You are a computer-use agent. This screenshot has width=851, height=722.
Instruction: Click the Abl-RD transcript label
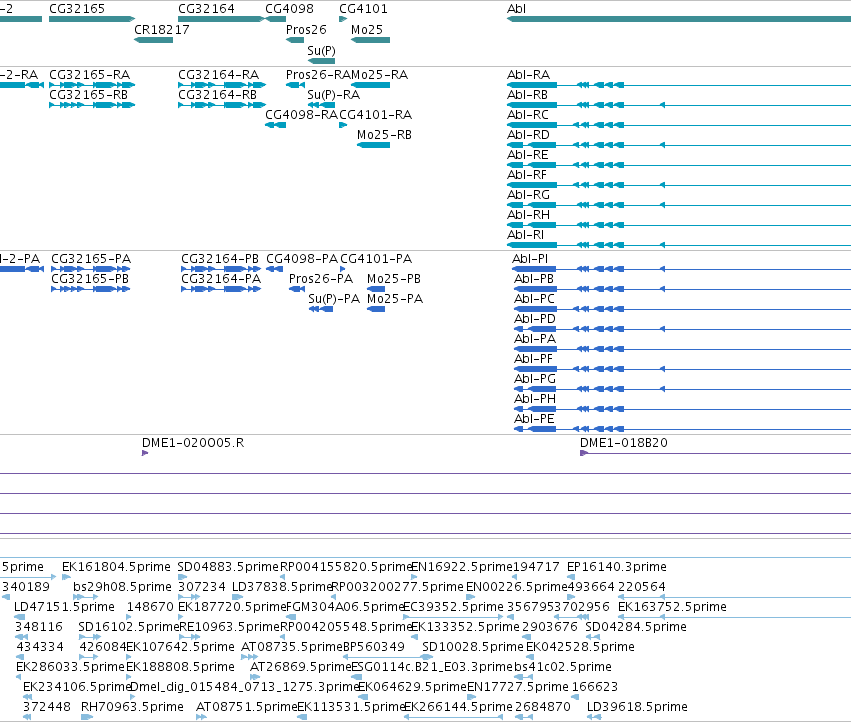click(528, 135)
